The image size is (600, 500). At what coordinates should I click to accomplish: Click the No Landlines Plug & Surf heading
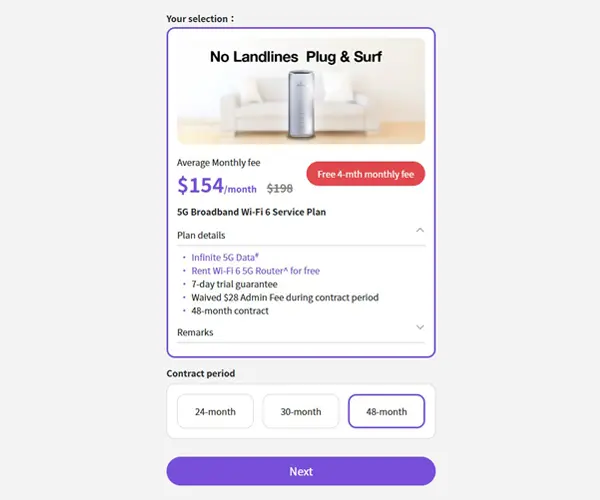pos(295,57)
